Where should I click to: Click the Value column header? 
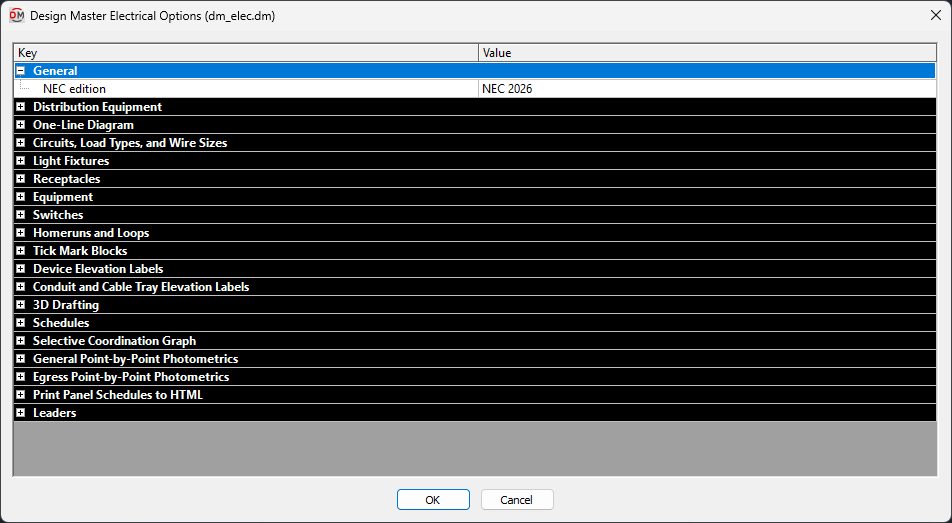point(707,53)
